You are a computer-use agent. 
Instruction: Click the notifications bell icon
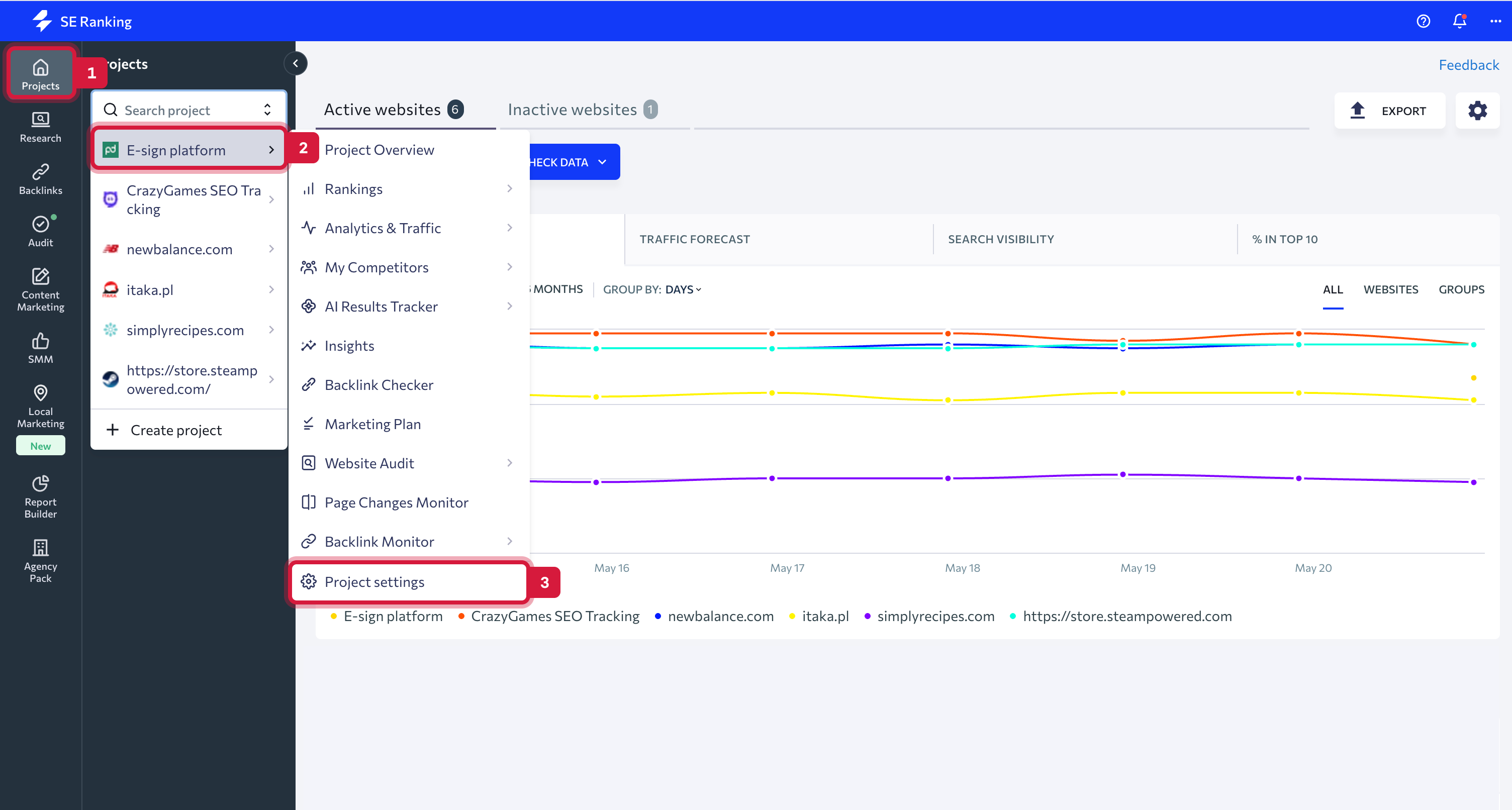(x=1459, y=21)
